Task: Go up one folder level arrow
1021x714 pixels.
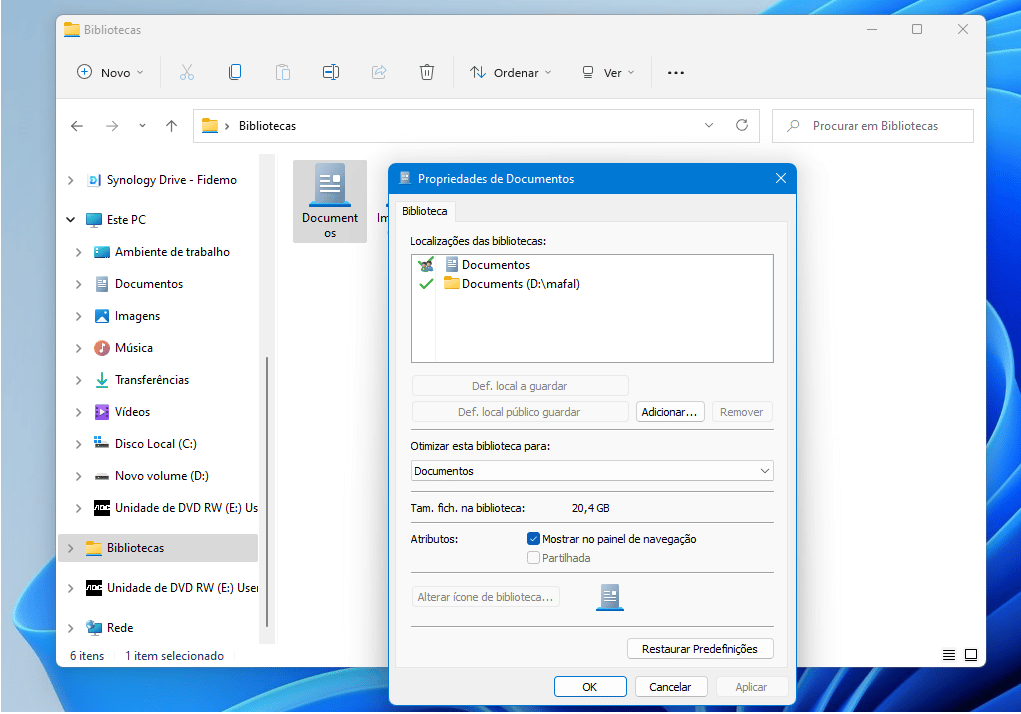Action: pyautogui.click(x=171, y=126)
